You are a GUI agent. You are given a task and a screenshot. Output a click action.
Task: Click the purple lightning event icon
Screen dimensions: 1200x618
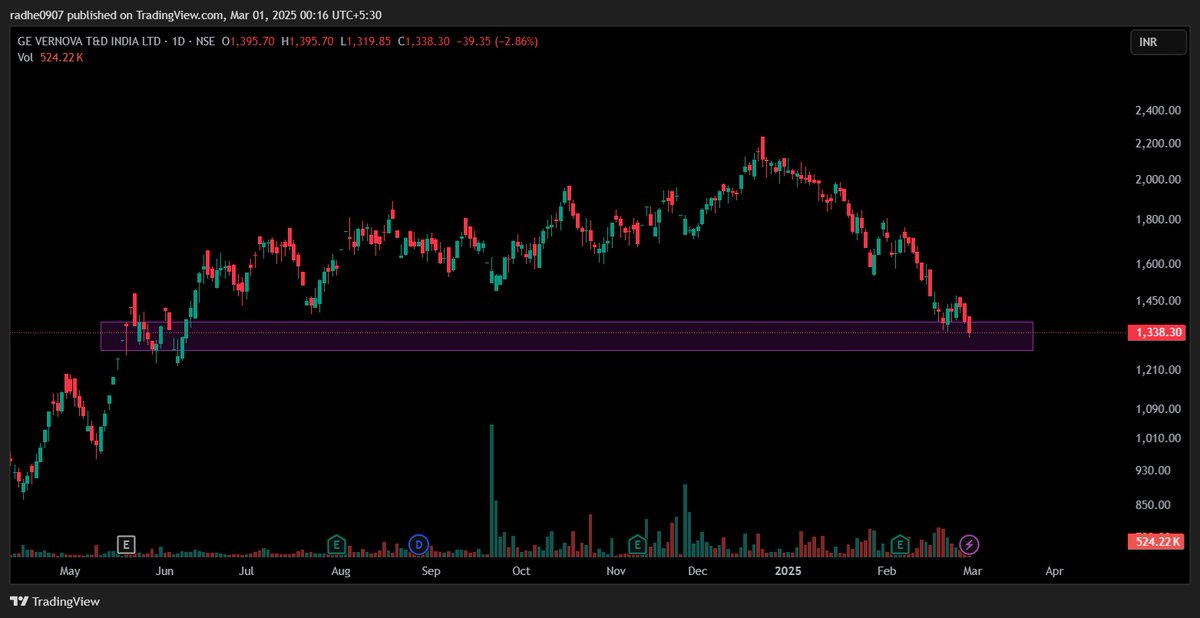pos(970,544)
